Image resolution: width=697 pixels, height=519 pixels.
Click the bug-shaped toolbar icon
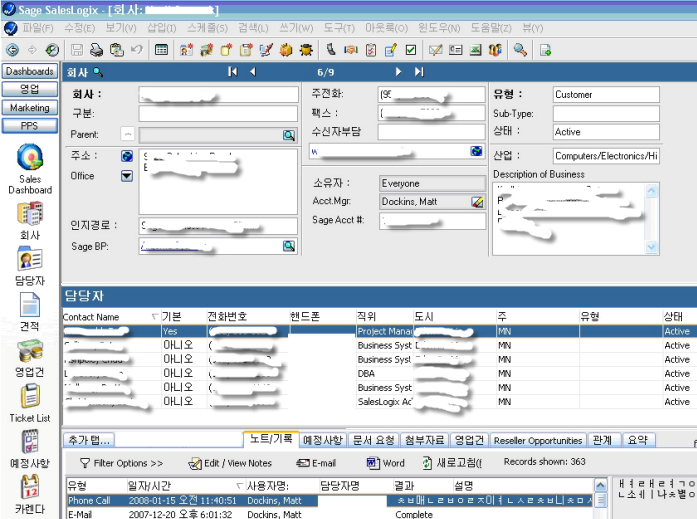click(x=306, y=50)
